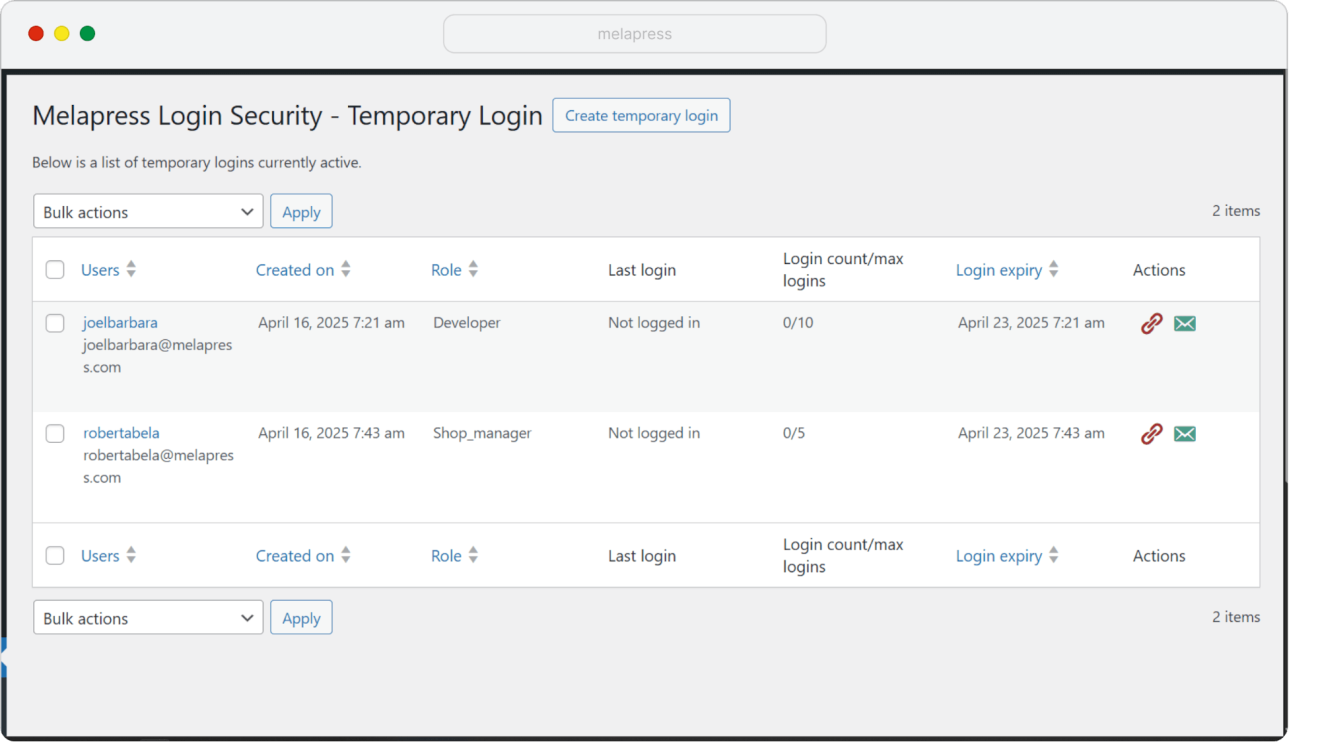Click the bottom 2 items count

click(x=1236, y=616)
